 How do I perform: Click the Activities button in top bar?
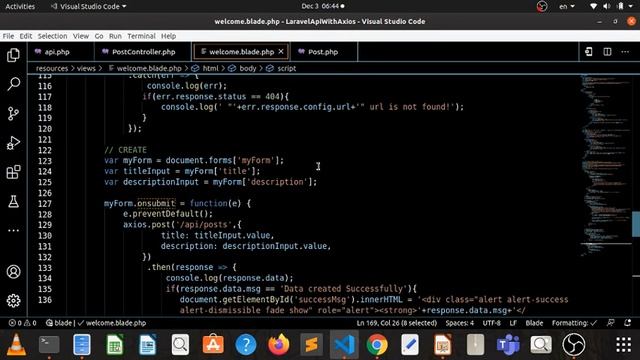click(x=20, y=6)
